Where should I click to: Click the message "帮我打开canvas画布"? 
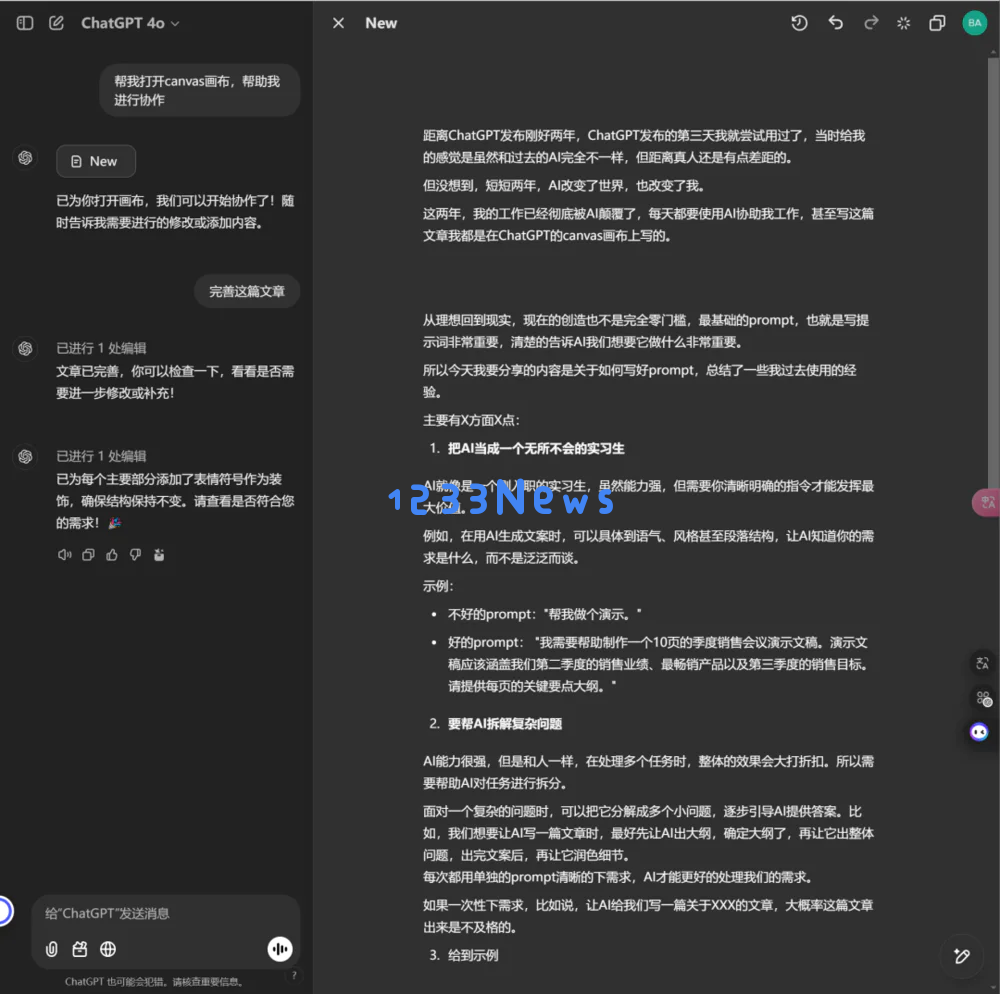200,90
